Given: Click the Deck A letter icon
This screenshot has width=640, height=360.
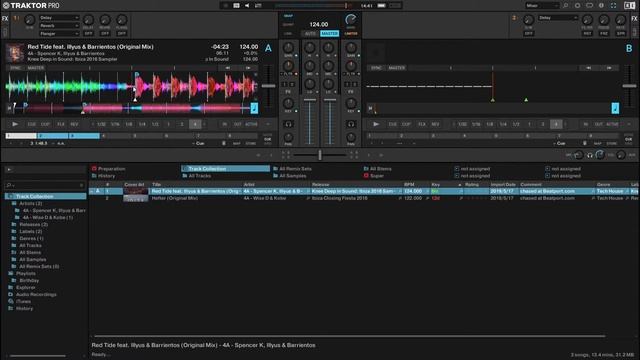Looking at the screenshot, I should (268, 48).
